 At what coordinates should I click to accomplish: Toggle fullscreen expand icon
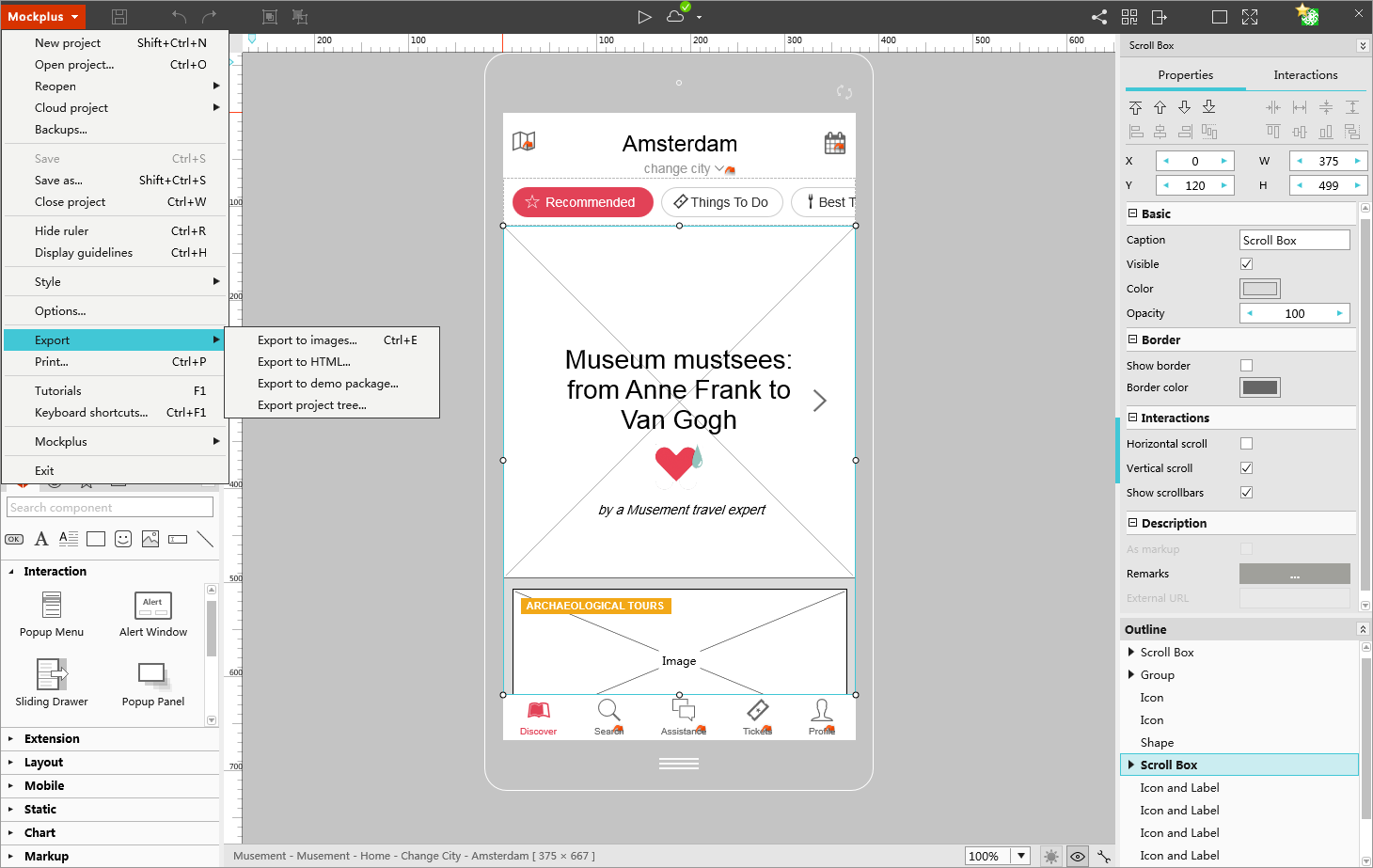tap(1250, 17)
